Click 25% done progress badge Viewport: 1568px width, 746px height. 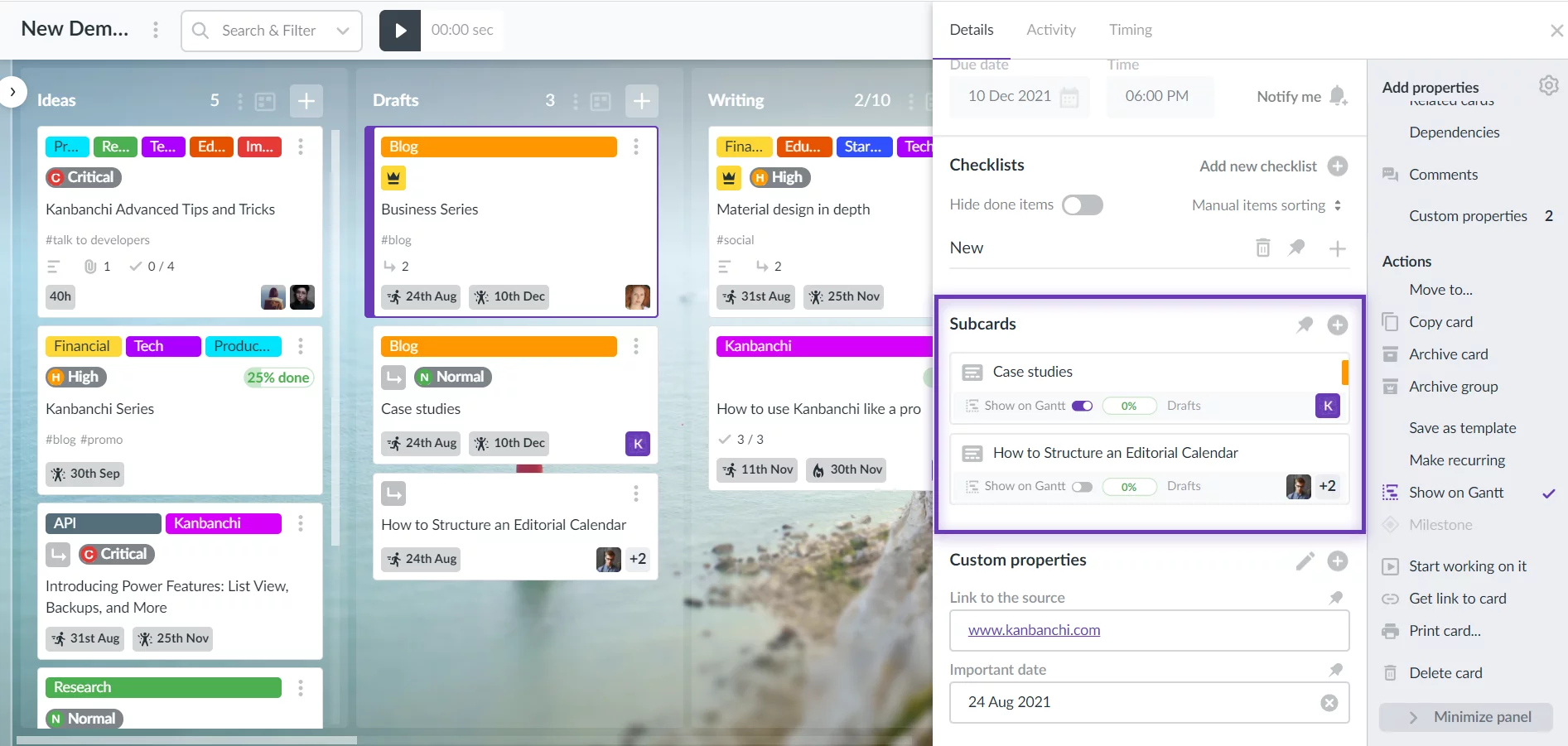(278, 378)
